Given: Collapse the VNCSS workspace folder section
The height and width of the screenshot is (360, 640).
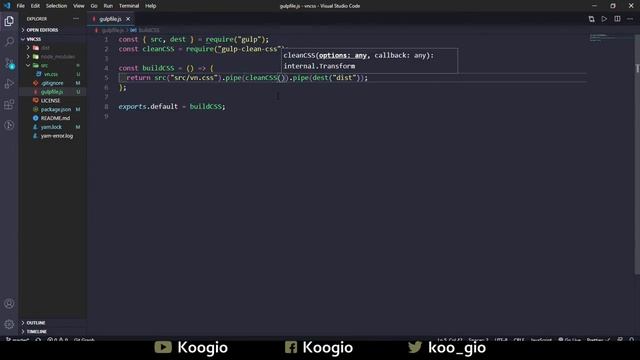Looking at the screenshot, I should click(34, 39).
